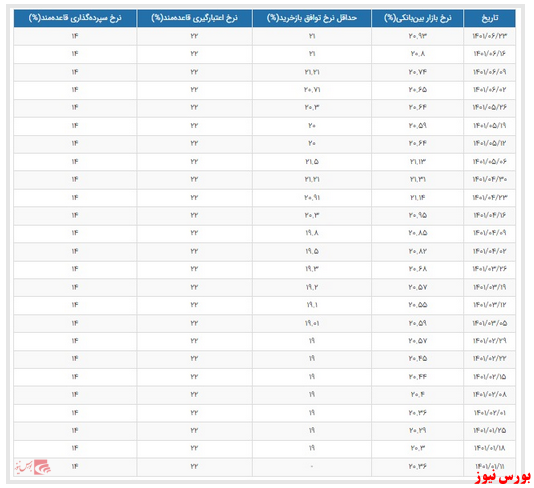Select the date cell 1401/04/09
The width and height of the screenshot is (534, 488).
coord(489,233)
